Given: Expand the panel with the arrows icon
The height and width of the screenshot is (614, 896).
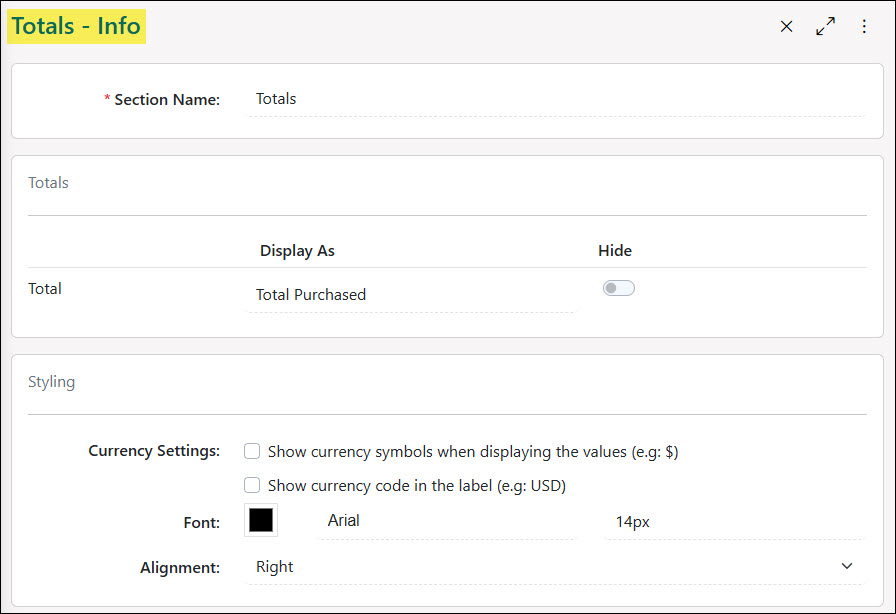Looking at the screenshot, I should (825, 26).
